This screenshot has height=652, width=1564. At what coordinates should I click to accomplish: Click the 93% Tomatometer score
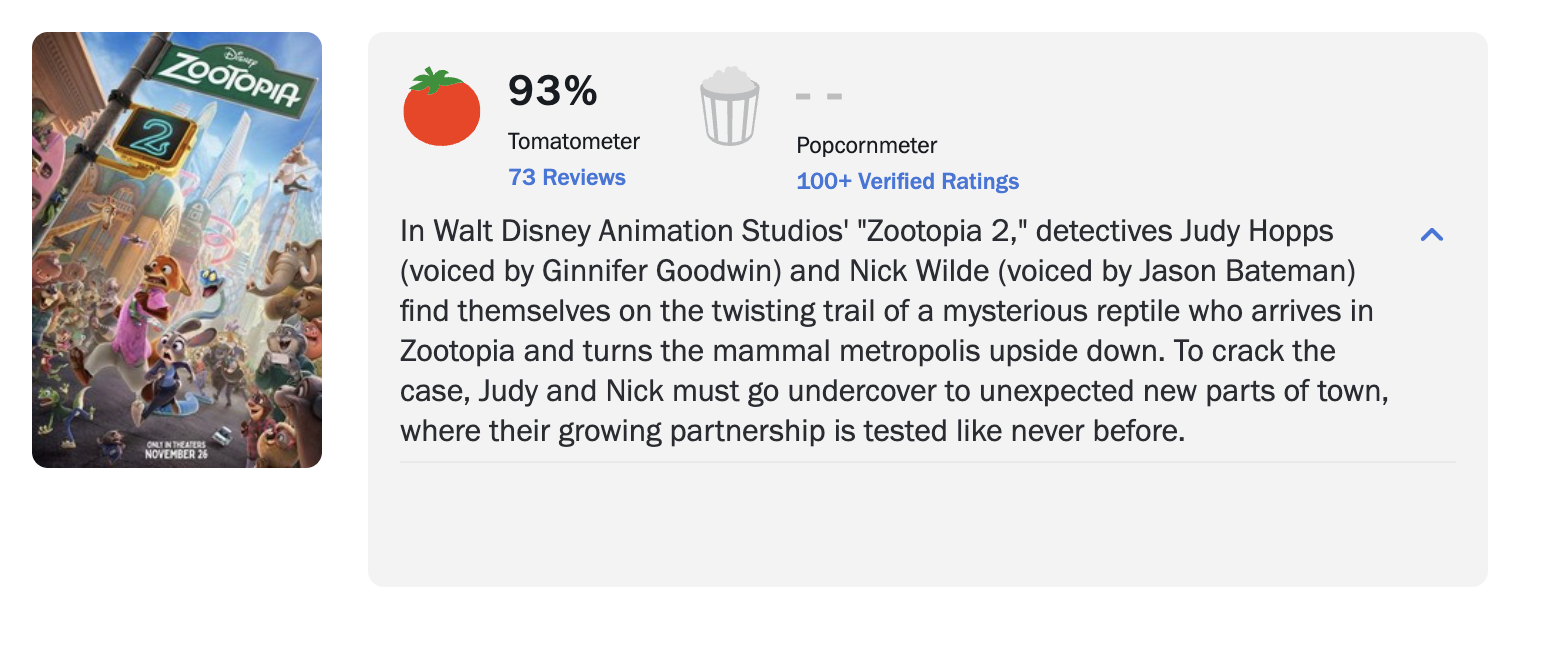[x=553, y=92]
